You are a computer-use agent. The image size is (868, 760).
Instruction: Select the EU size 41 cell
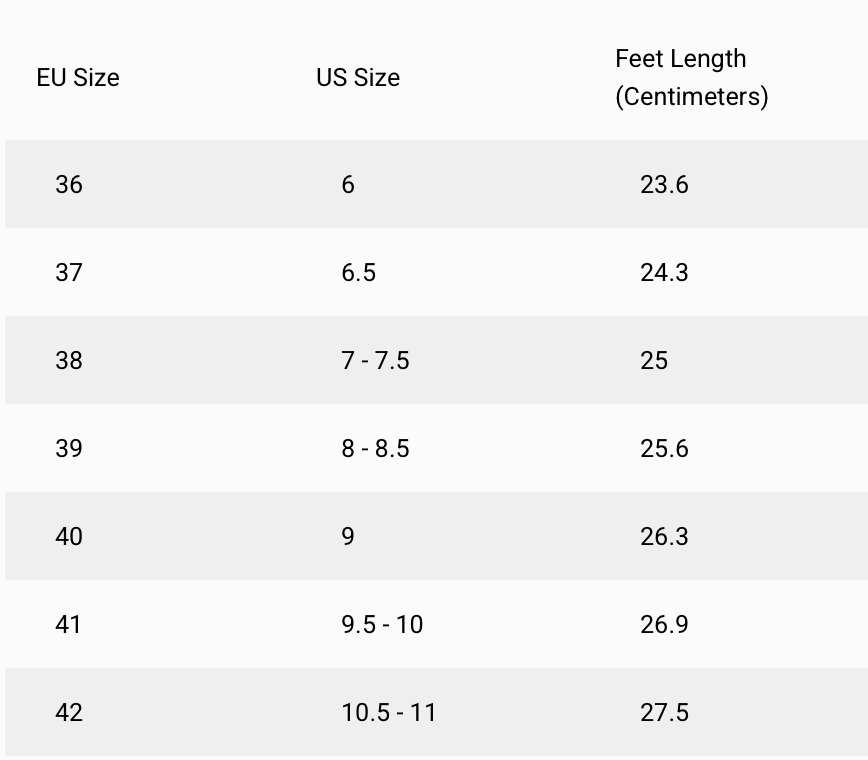tap(69, 625)
